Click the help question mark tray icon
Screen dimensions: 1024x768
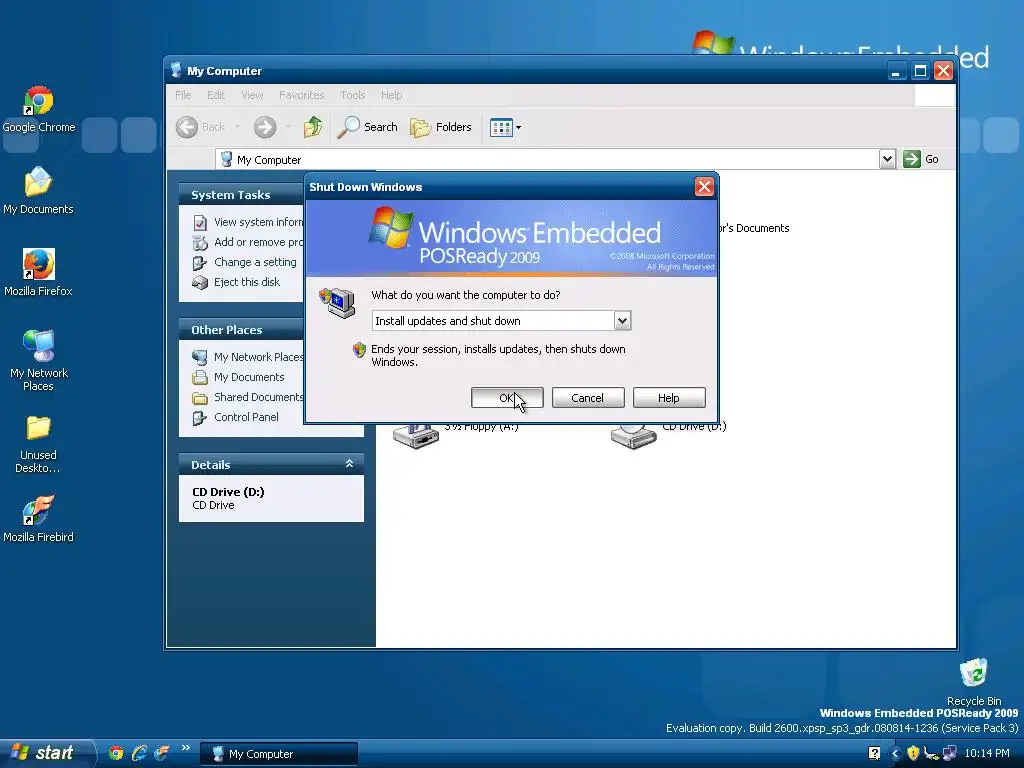pos(874,754)
